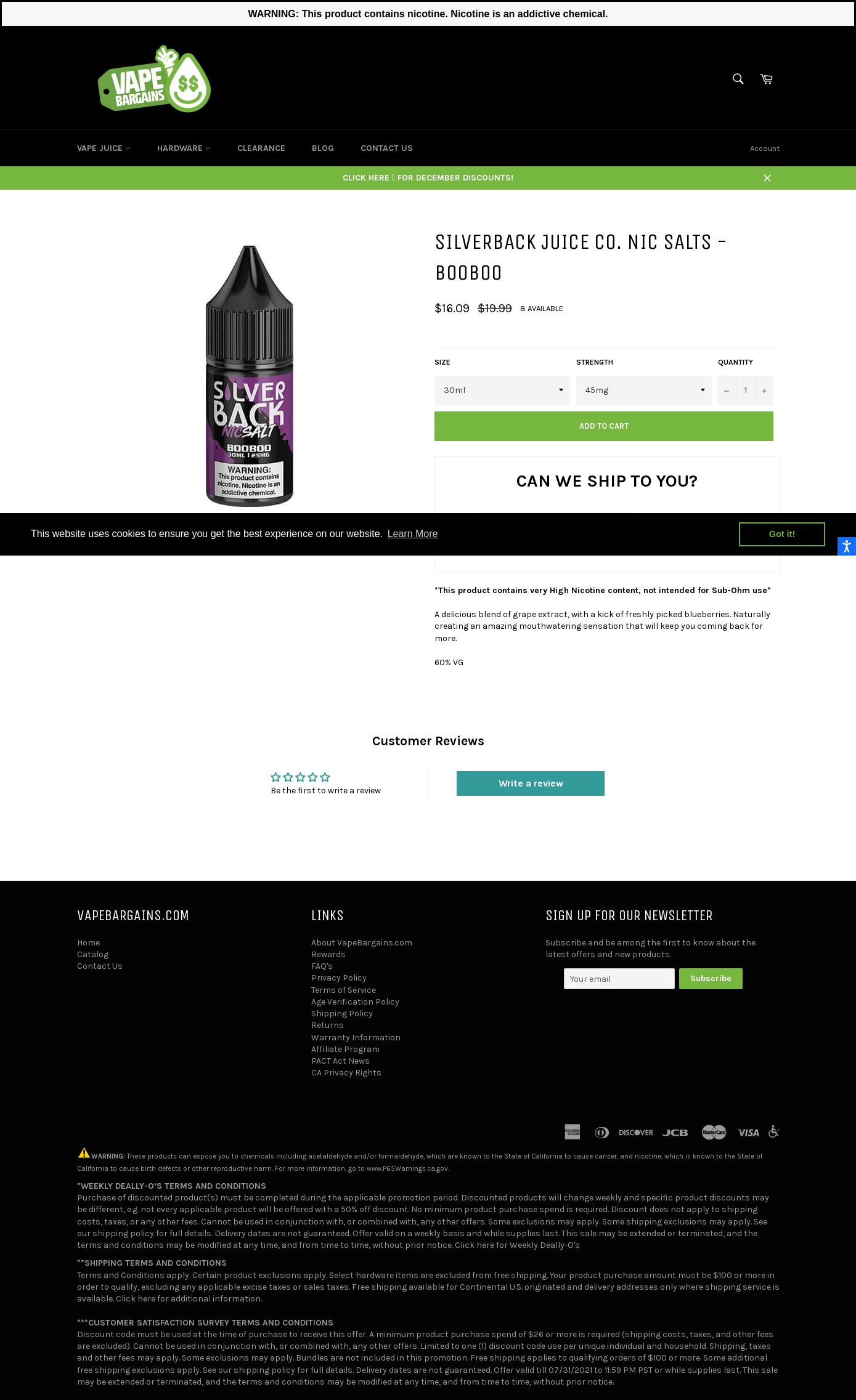The width and height of the screenshot is (856, 1400).
Task: Open the shopping cart icon
Action: (x=766, y=79)
